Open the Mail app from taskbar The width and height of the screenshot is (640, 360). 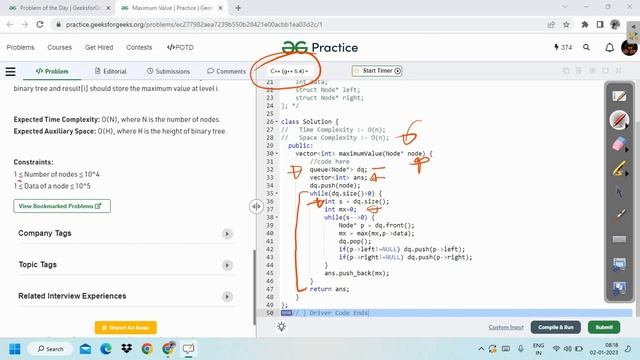85,349
